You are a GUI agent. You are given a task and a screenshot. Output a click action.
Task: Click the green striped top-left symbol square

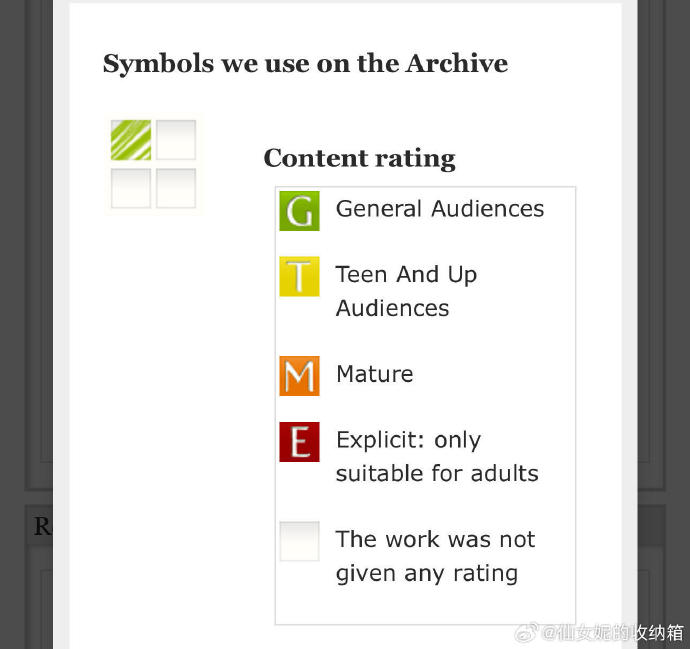coord(131,140)
